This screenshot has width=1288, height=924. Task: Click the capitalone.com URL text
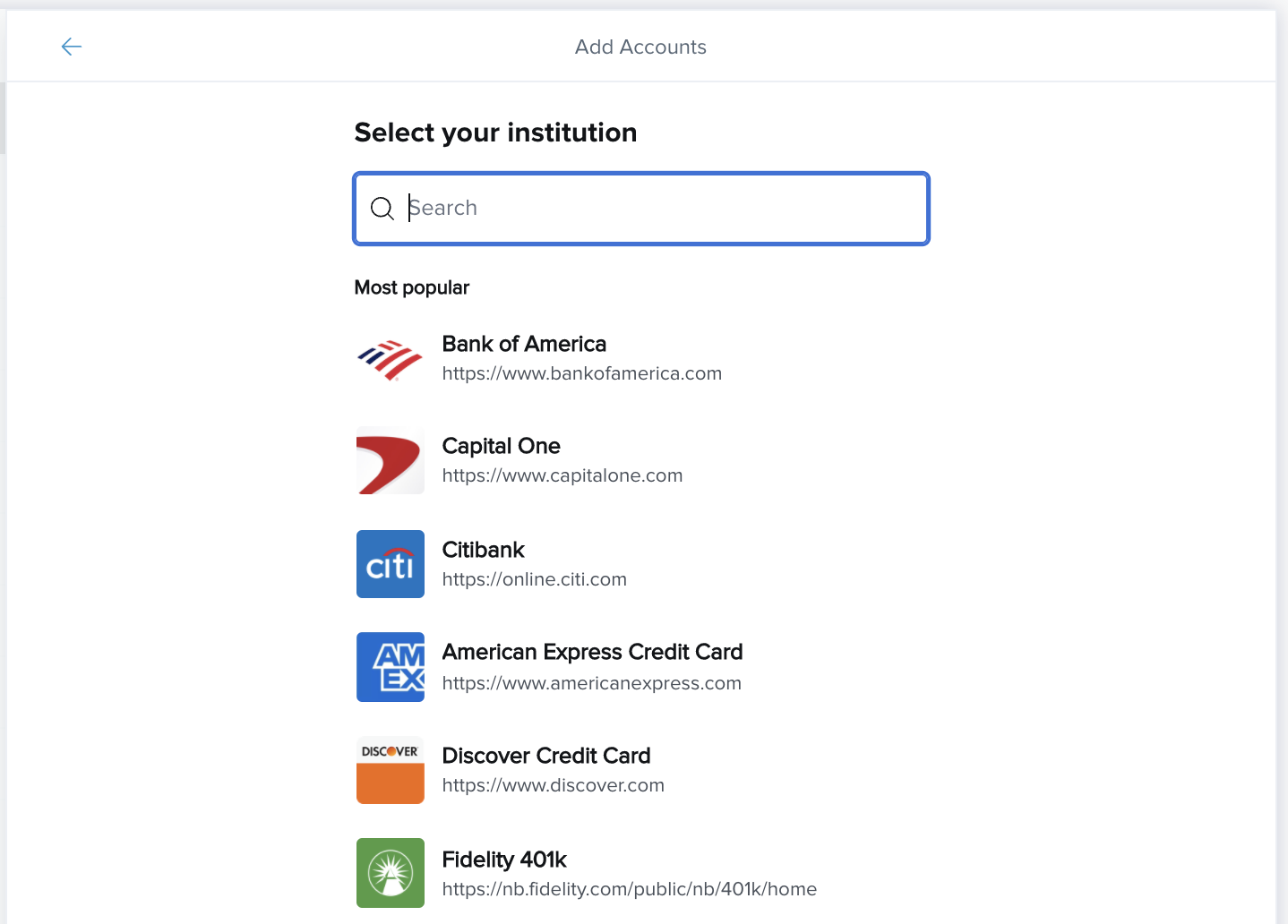point(562,475)
